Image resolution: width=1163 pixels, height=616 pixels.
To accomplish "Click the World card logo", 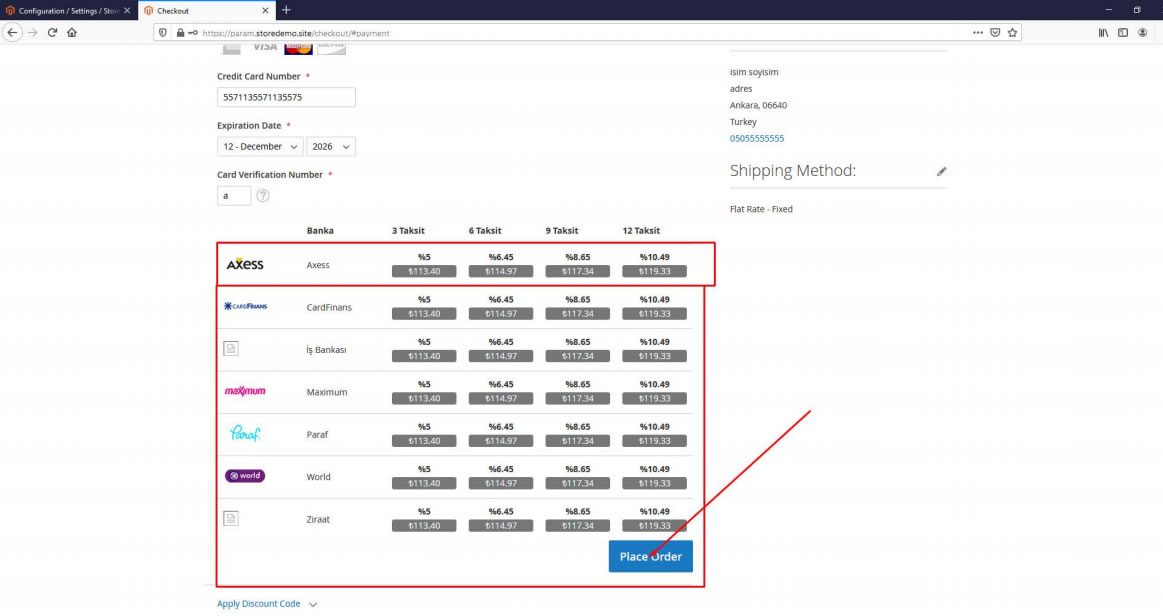I will pos(245,476).
